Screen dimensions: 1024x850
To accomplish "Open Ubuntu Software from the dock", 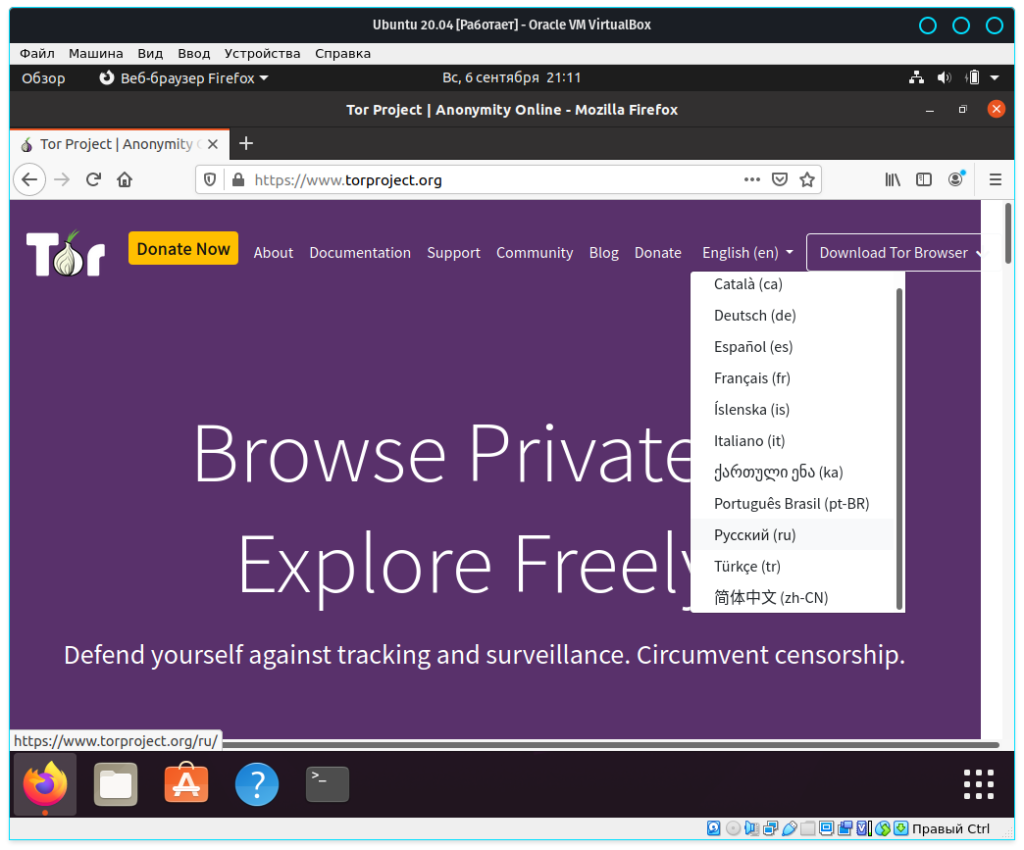I will point(186,784).
